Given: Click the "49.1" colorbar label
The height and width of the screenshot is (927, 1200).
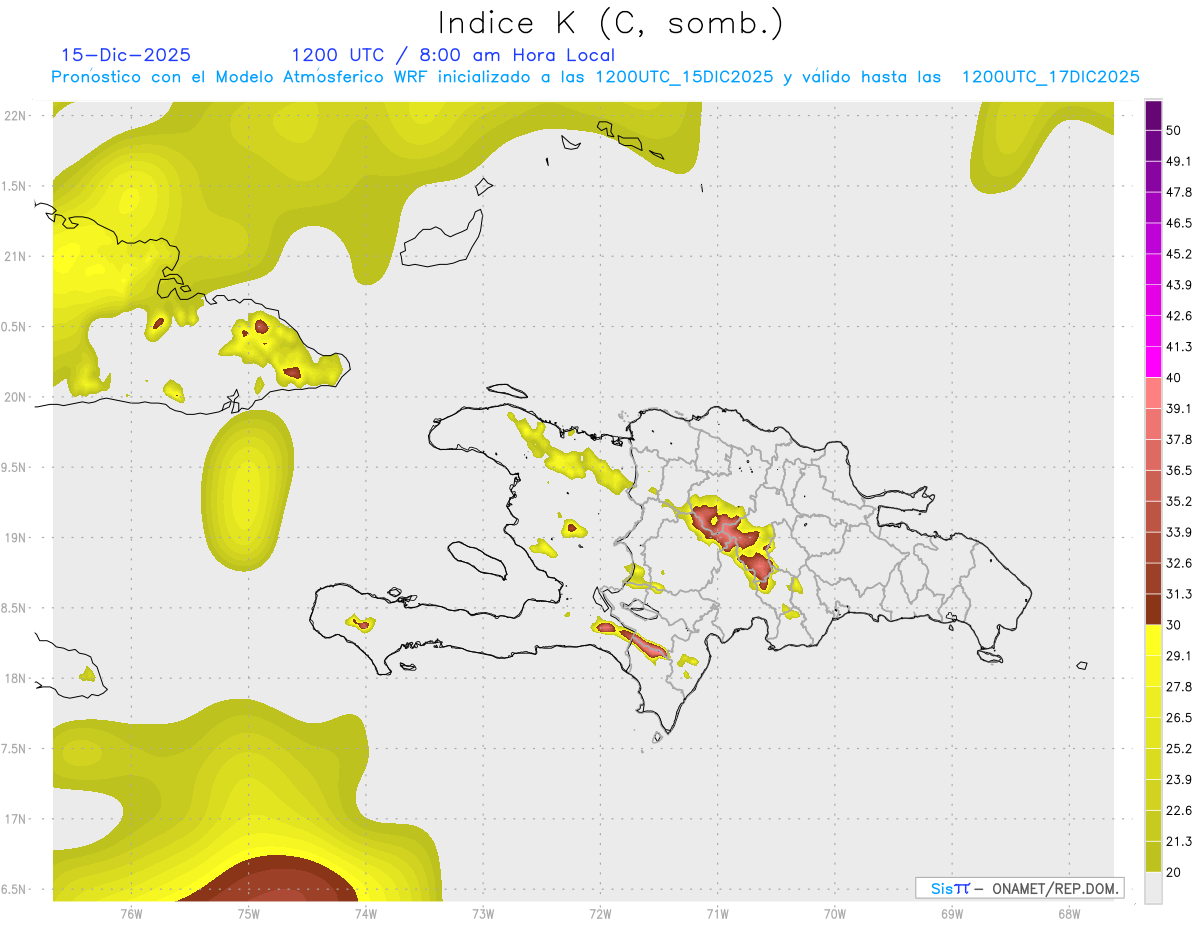Looking at the screenshot, I should 1179,161.
